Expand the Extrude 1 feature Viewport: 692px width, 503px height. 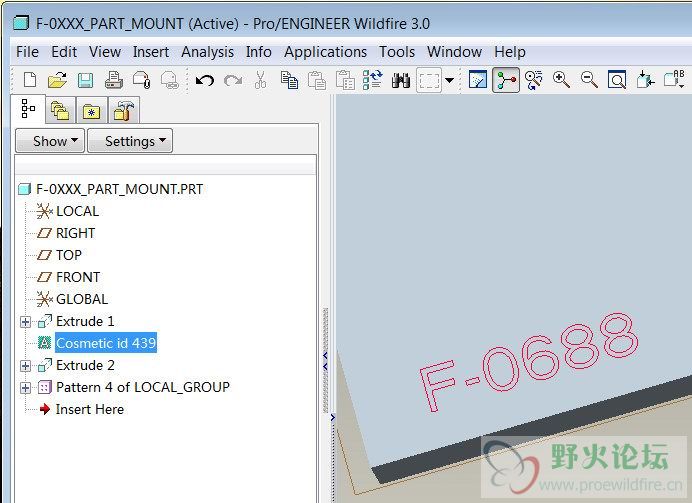[26, 322]
